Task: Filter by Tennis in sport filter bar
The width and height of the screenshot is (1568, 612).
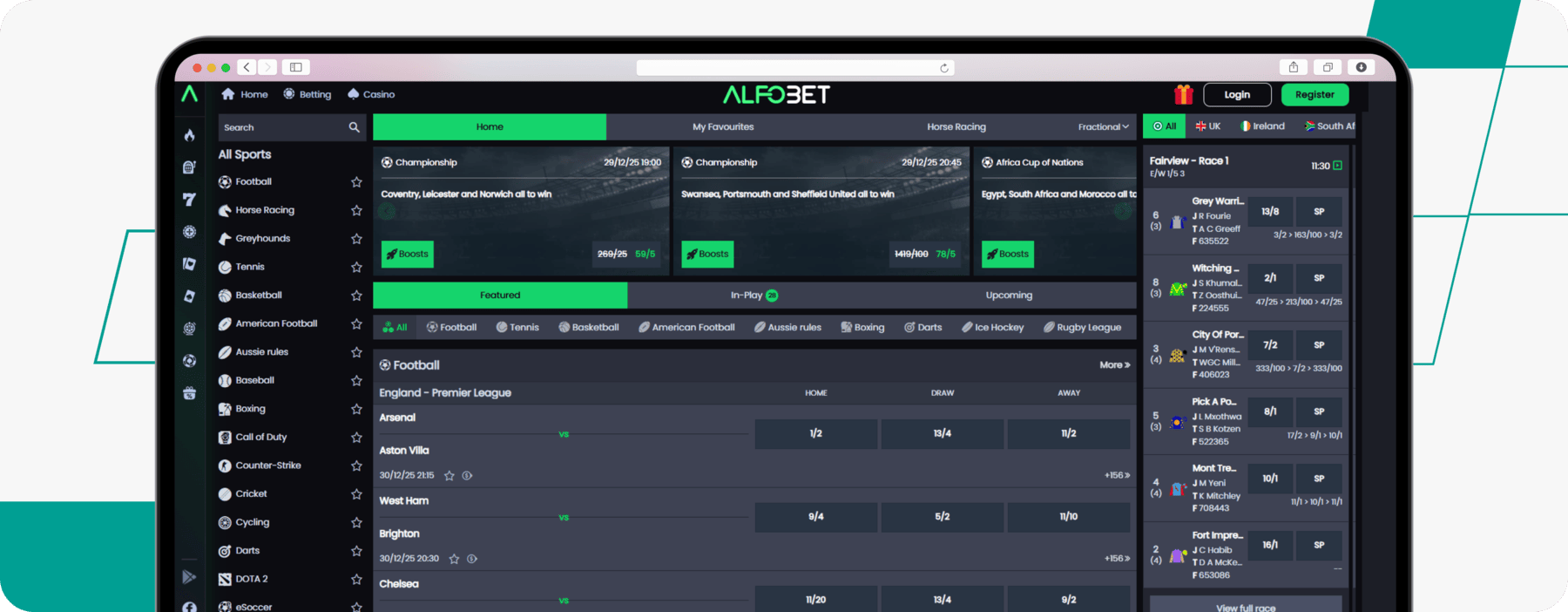Action: coord(517,328)
